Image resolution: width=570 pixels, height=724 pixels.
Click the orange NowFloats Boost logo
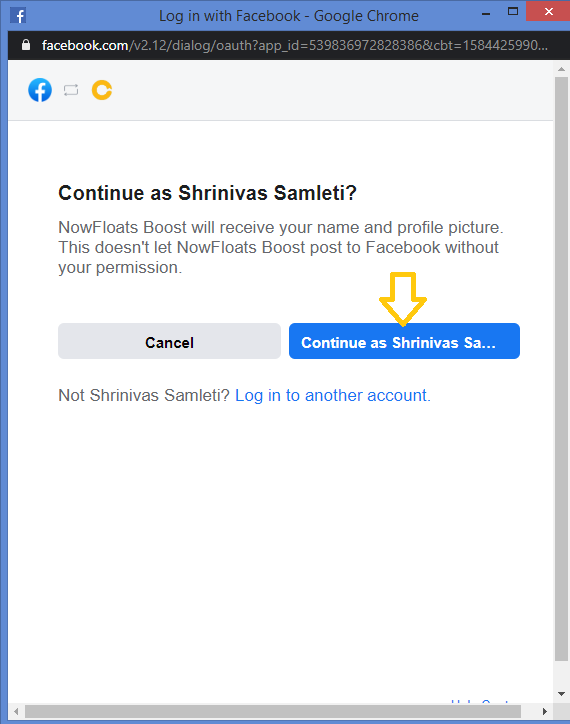point(102,90)
